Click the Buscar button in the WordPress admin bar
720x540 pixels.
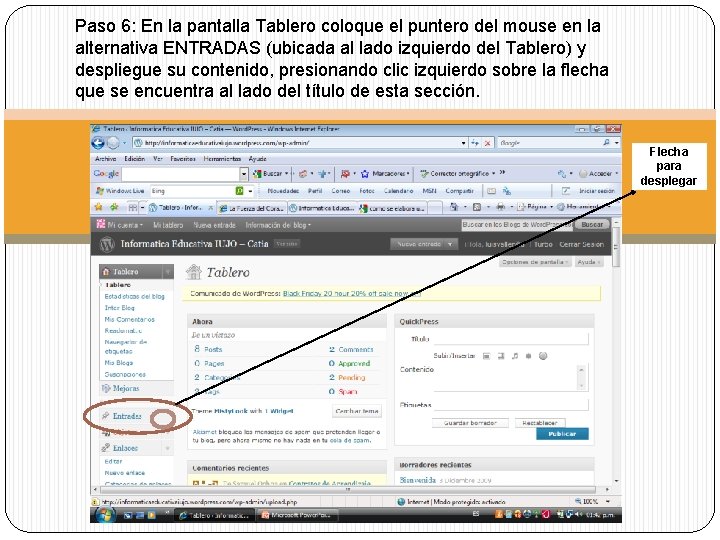(x=592, y=225)
